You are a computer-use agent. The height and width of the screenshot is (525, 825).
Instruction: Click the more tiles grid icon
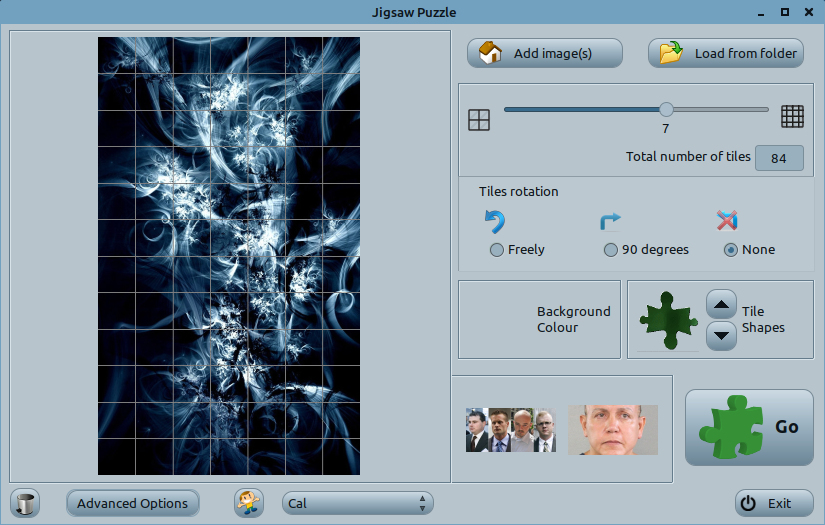coord(793,117)
